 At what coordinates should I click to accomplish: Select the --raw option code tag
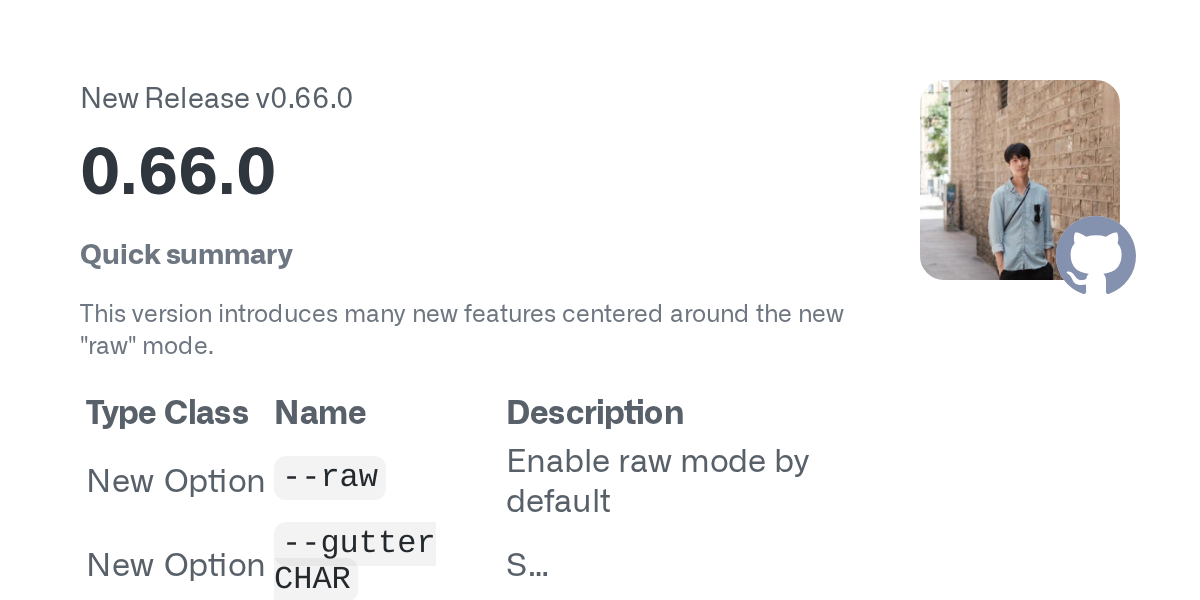tap(330, 477)
